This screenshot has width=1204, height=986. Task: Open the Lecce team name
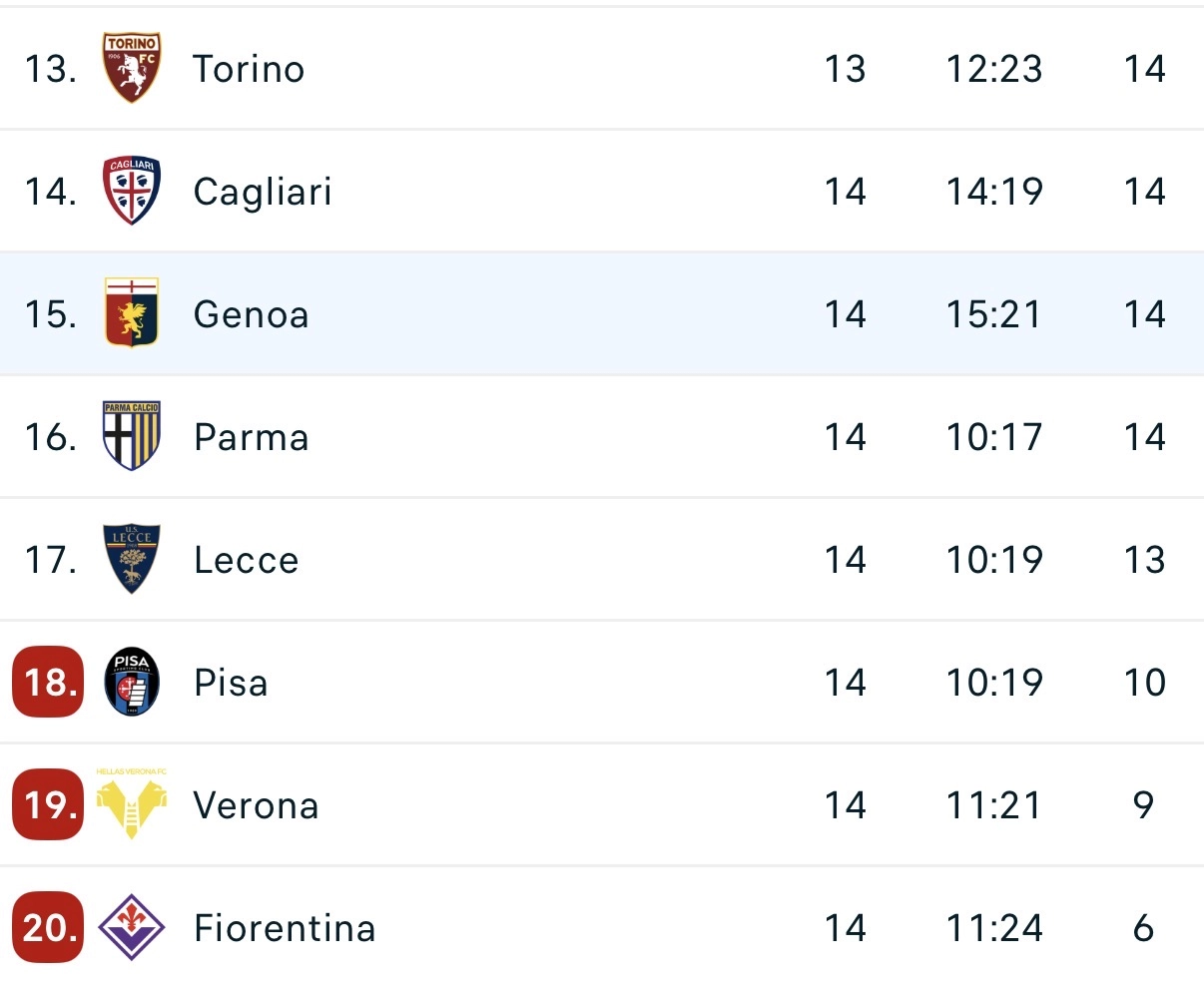point(247,560)
